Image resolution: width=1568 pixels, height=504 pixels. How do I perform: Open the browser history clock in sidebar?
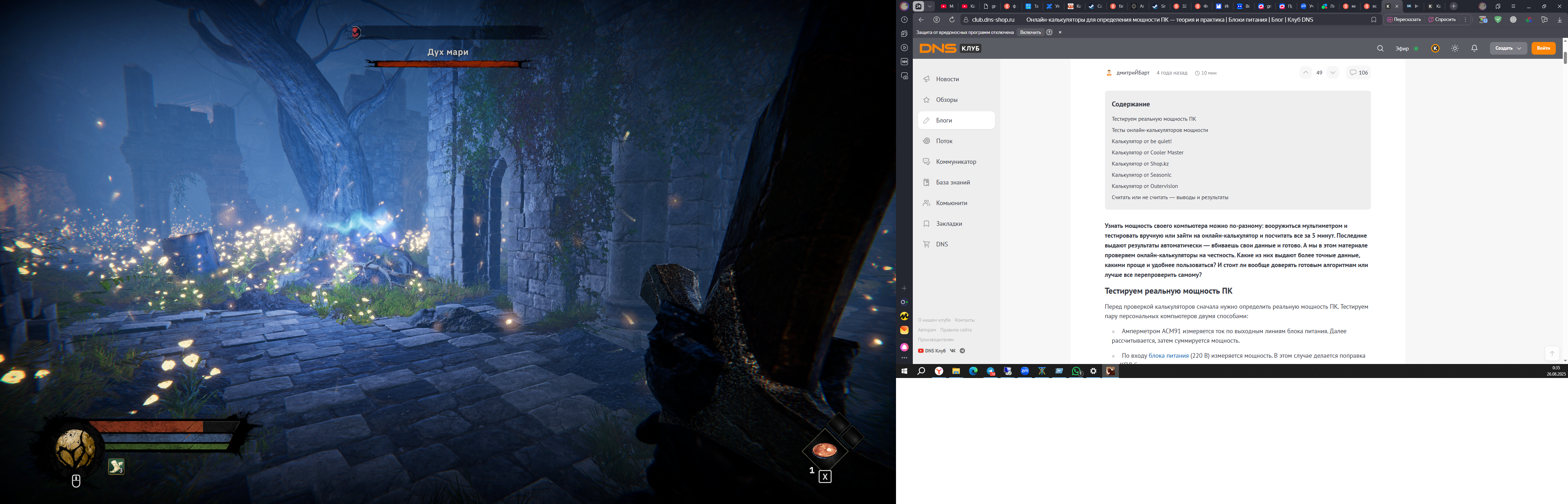click(x=904, y=20)
